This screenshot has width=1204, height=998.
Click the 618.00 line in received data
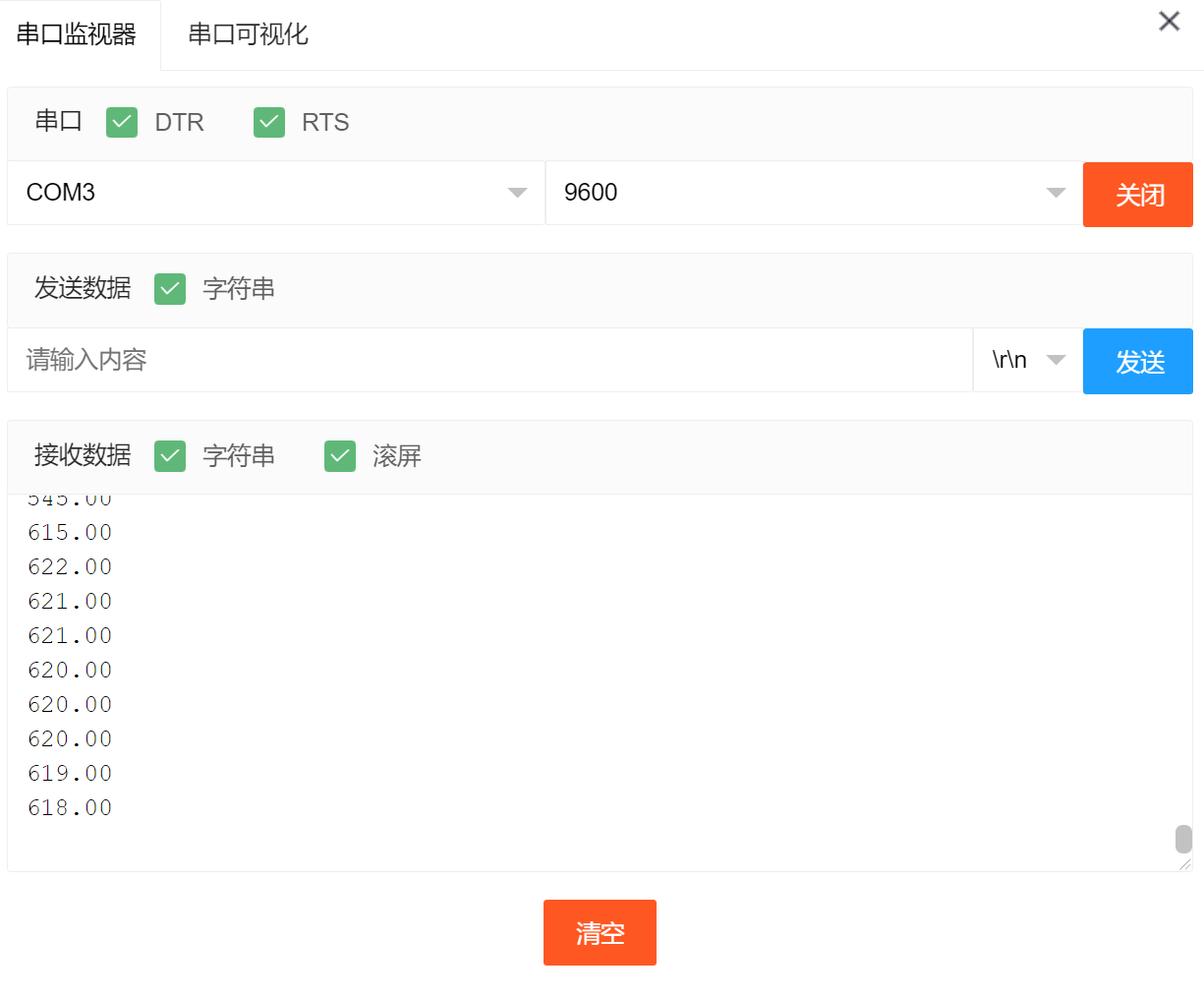click(70, 807)
